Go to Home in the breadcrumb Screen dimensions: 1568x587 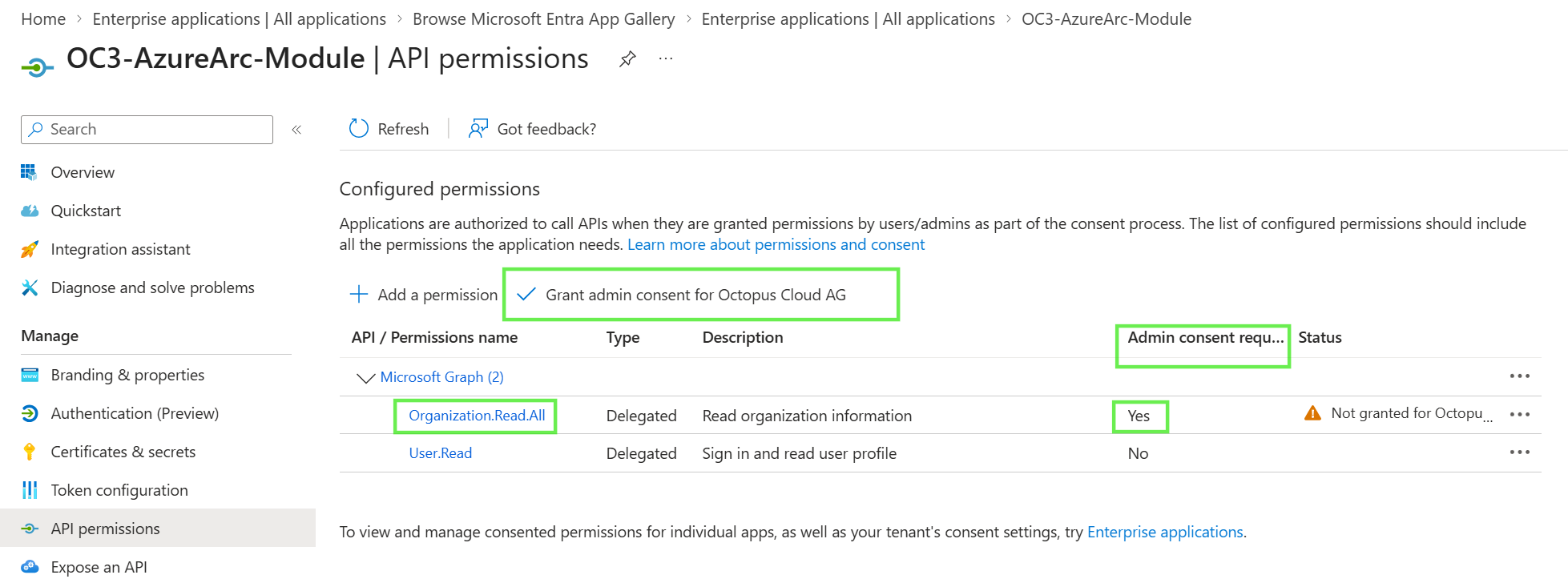click(x=43, y=19)
